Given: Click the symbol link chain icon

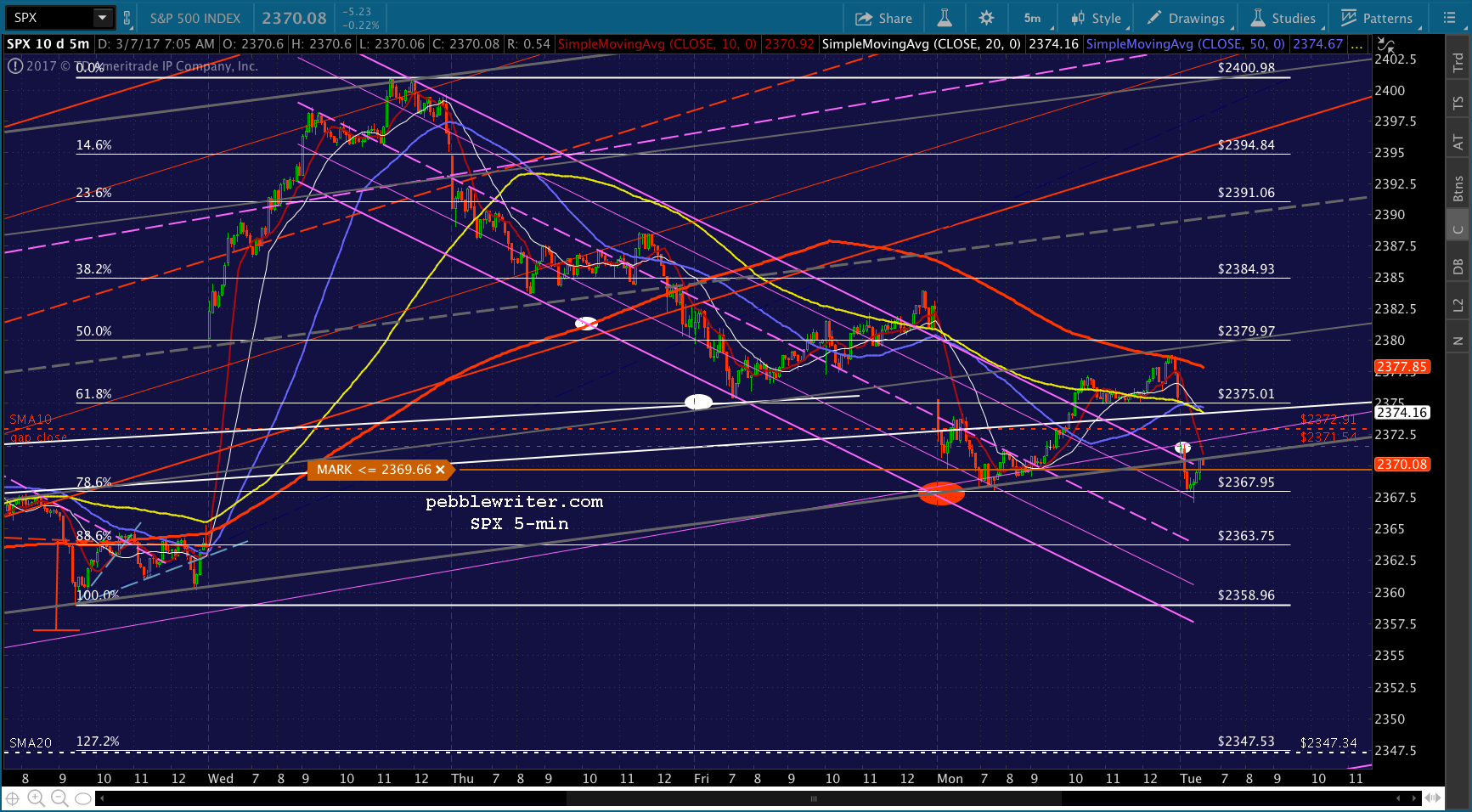Looking at the screenshot, I should click(x=127, y=18).
